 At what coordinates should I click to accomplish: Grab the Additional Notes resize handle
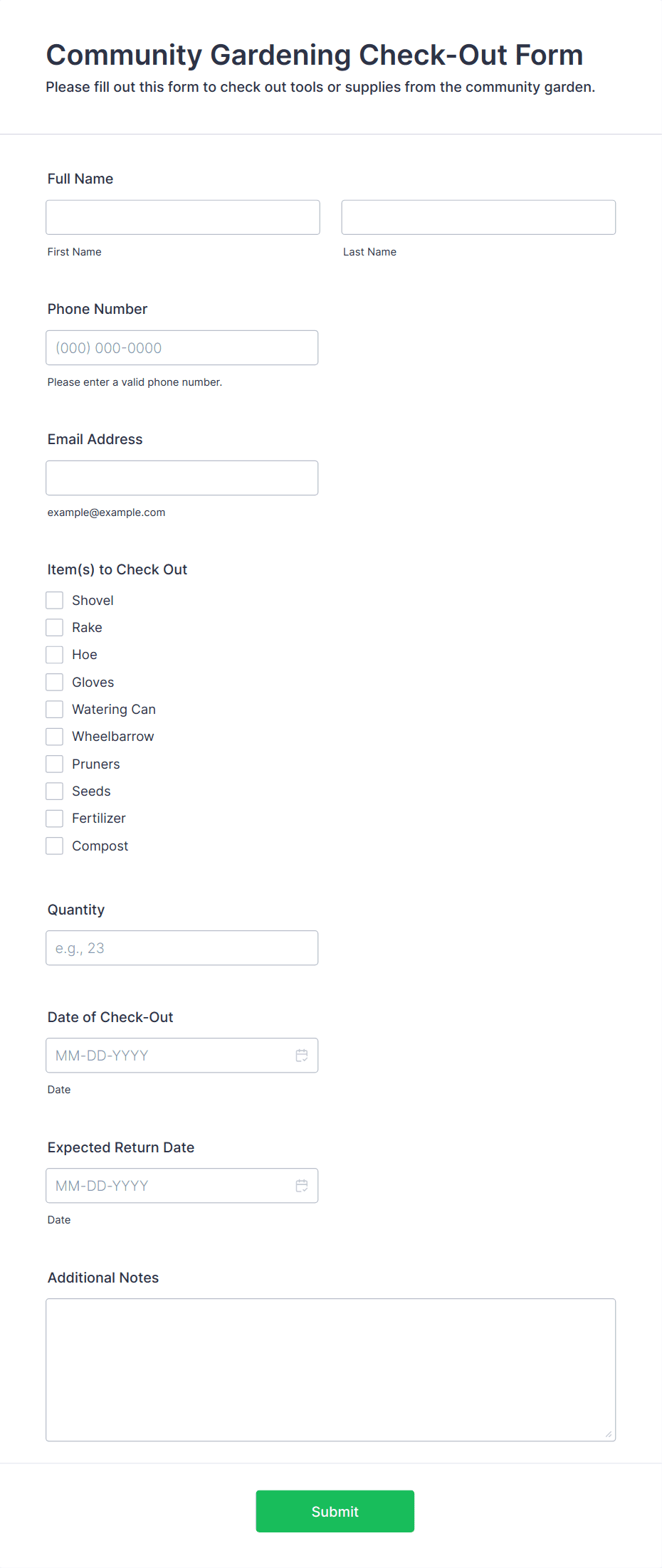(x=609, y=1434)
